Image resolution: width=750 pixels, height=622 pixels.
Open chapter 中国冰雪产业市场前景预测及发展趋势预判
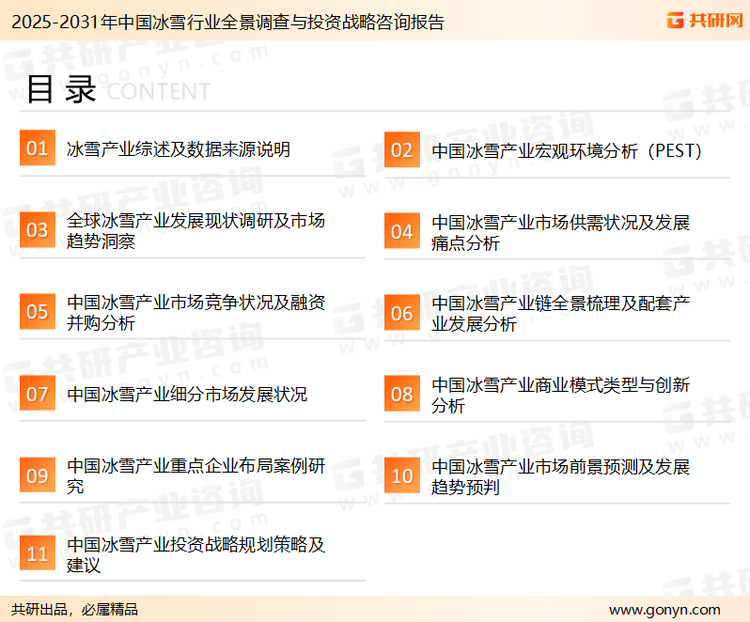[561, 477]
